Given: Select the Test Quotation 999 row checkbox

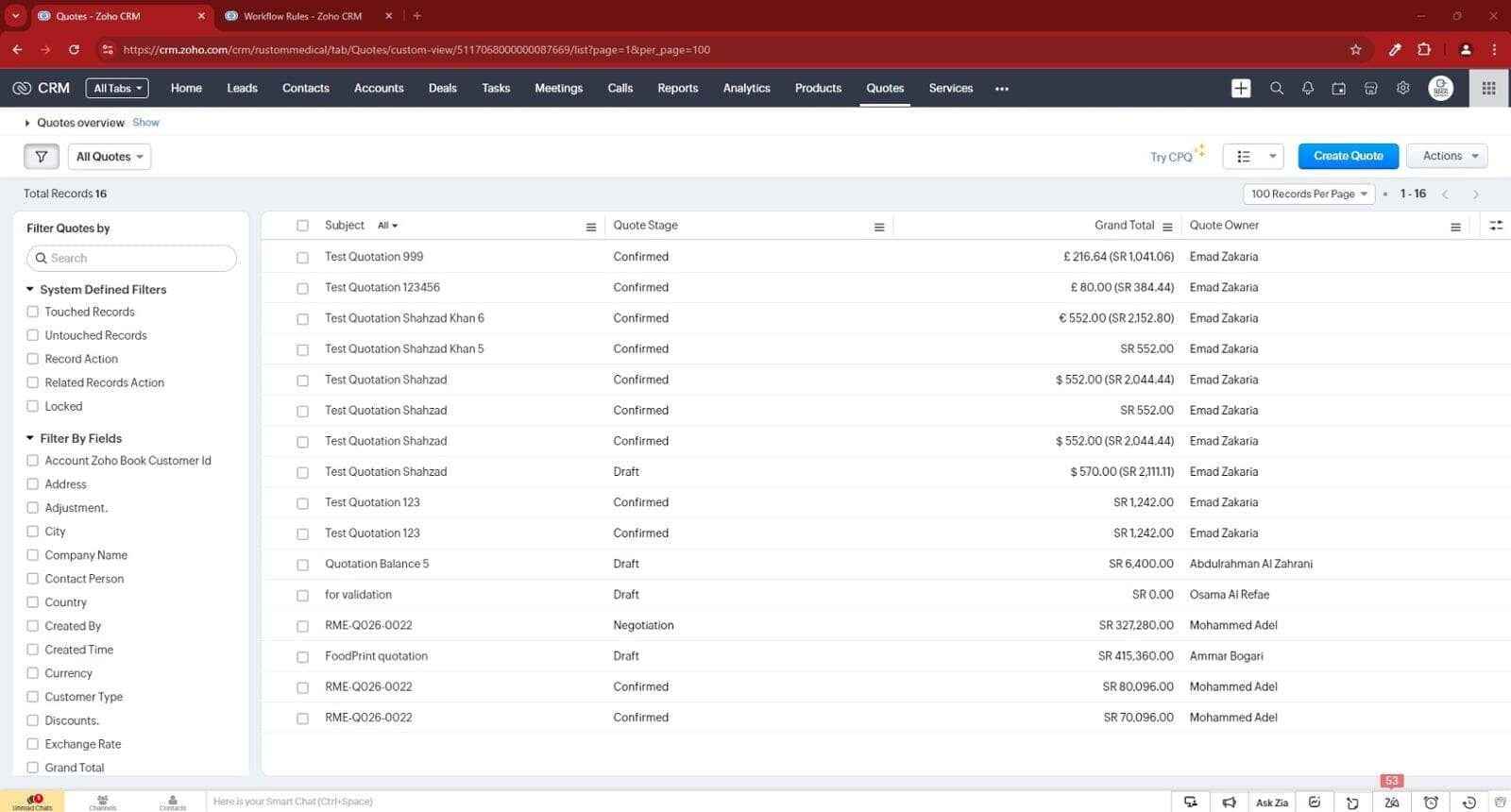Looking at the screenshot, I should click(x=302, y=257).
